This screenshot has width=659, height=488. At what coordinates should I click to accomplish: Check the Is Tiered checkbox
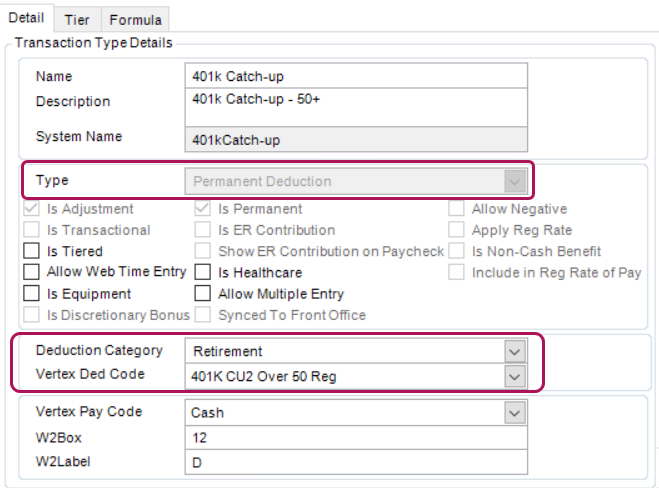(x=31, y=252)
